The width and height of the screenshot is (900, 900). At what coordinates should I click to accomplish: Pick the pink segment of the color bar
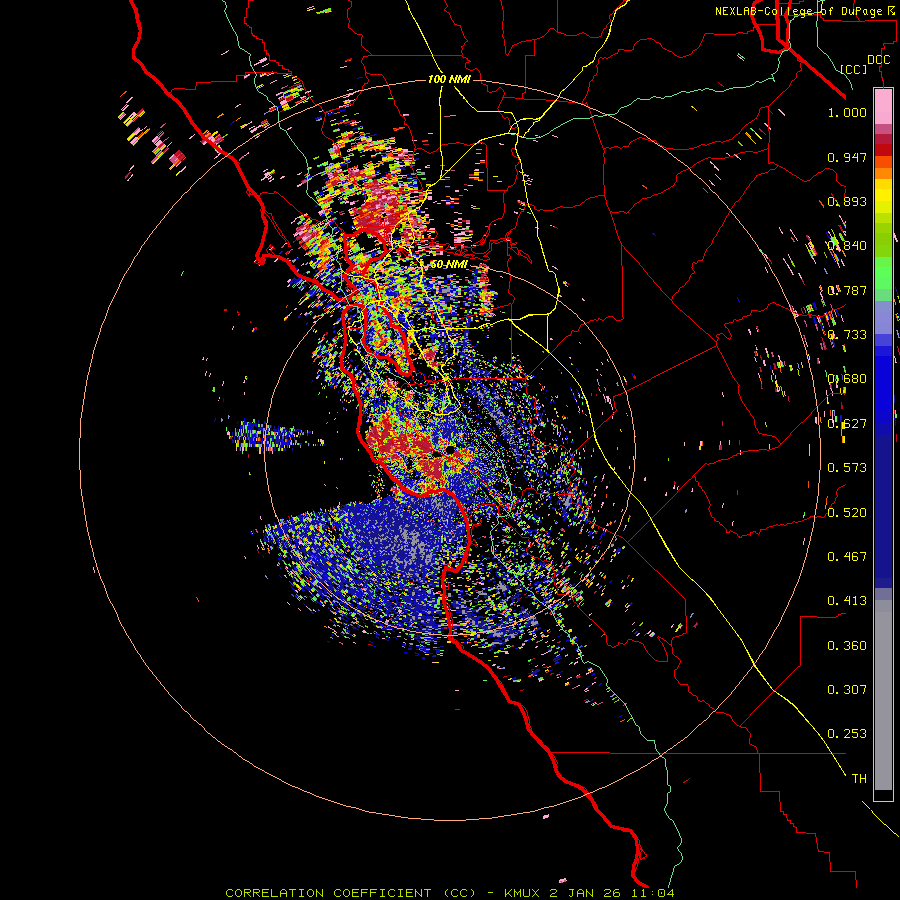click(883, 107)
